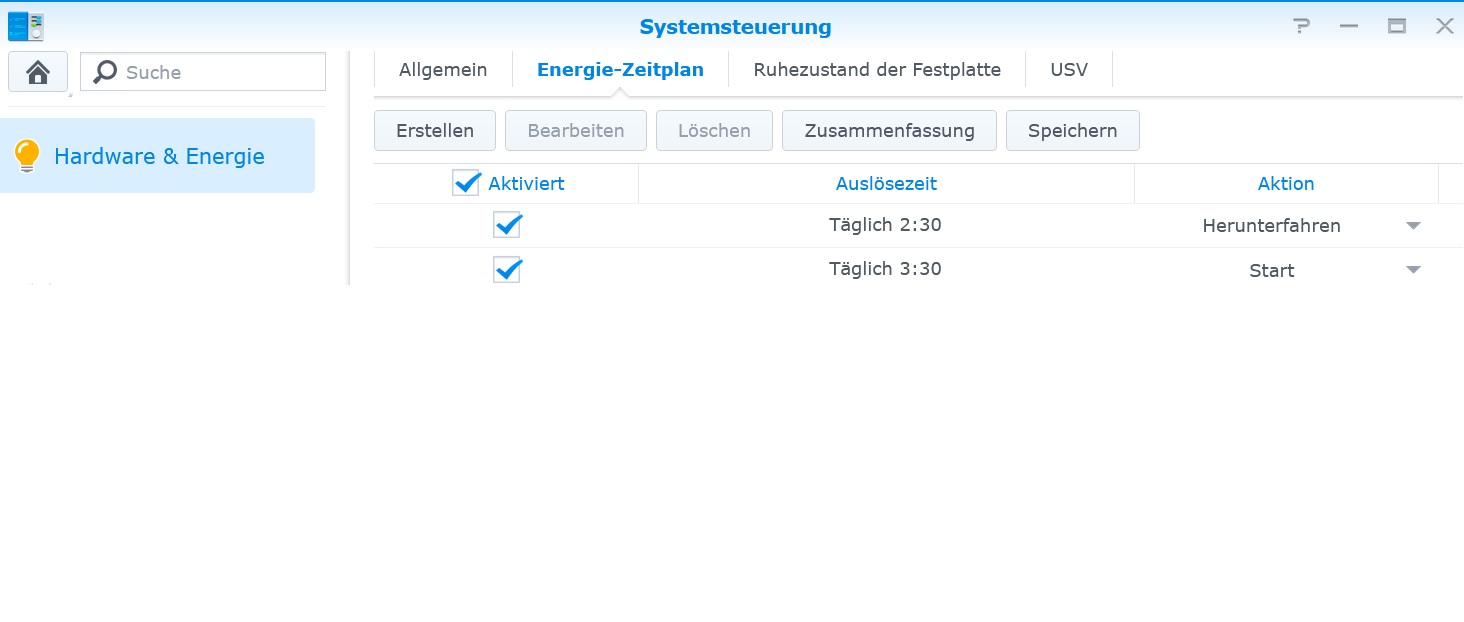
Task: Toggle the Aktiviert header checkbox
Action: pos(466,183)
